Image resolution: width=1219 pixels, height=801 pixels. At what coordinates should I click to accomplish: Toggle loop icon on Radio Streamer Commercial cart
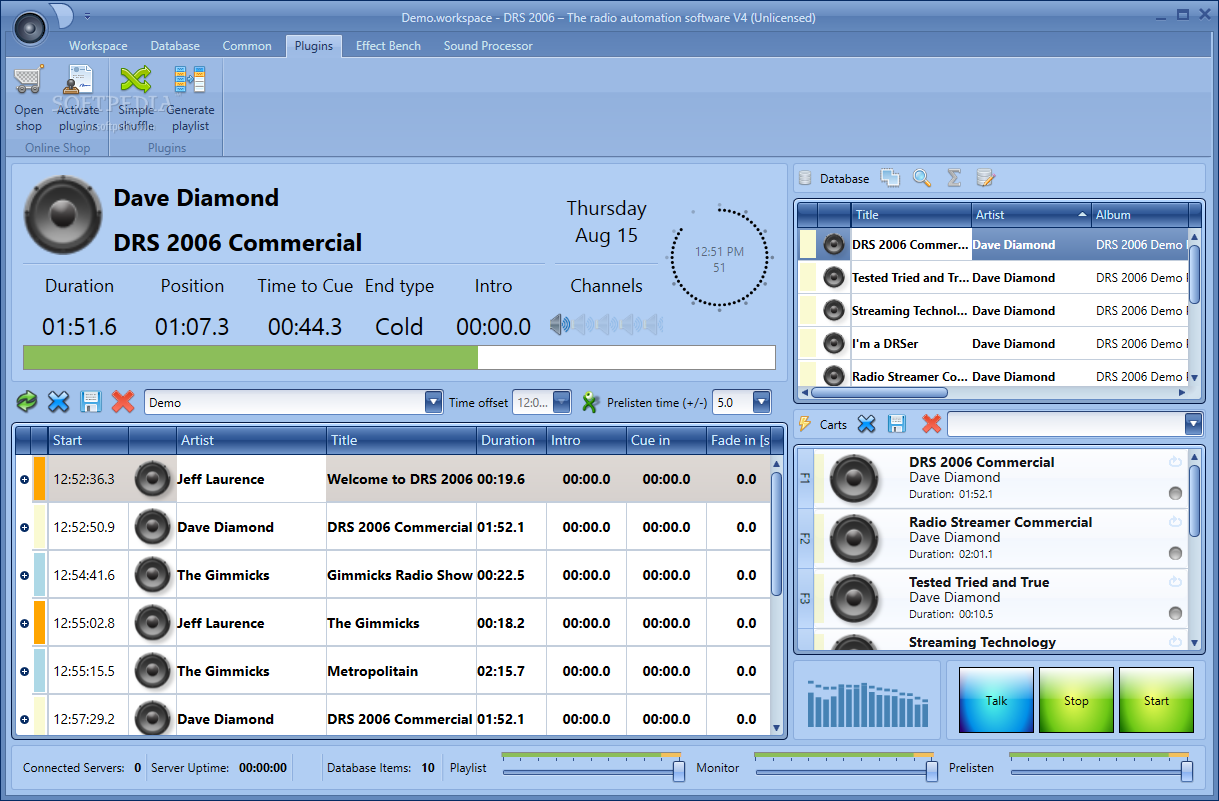(x=1175, y=522)
